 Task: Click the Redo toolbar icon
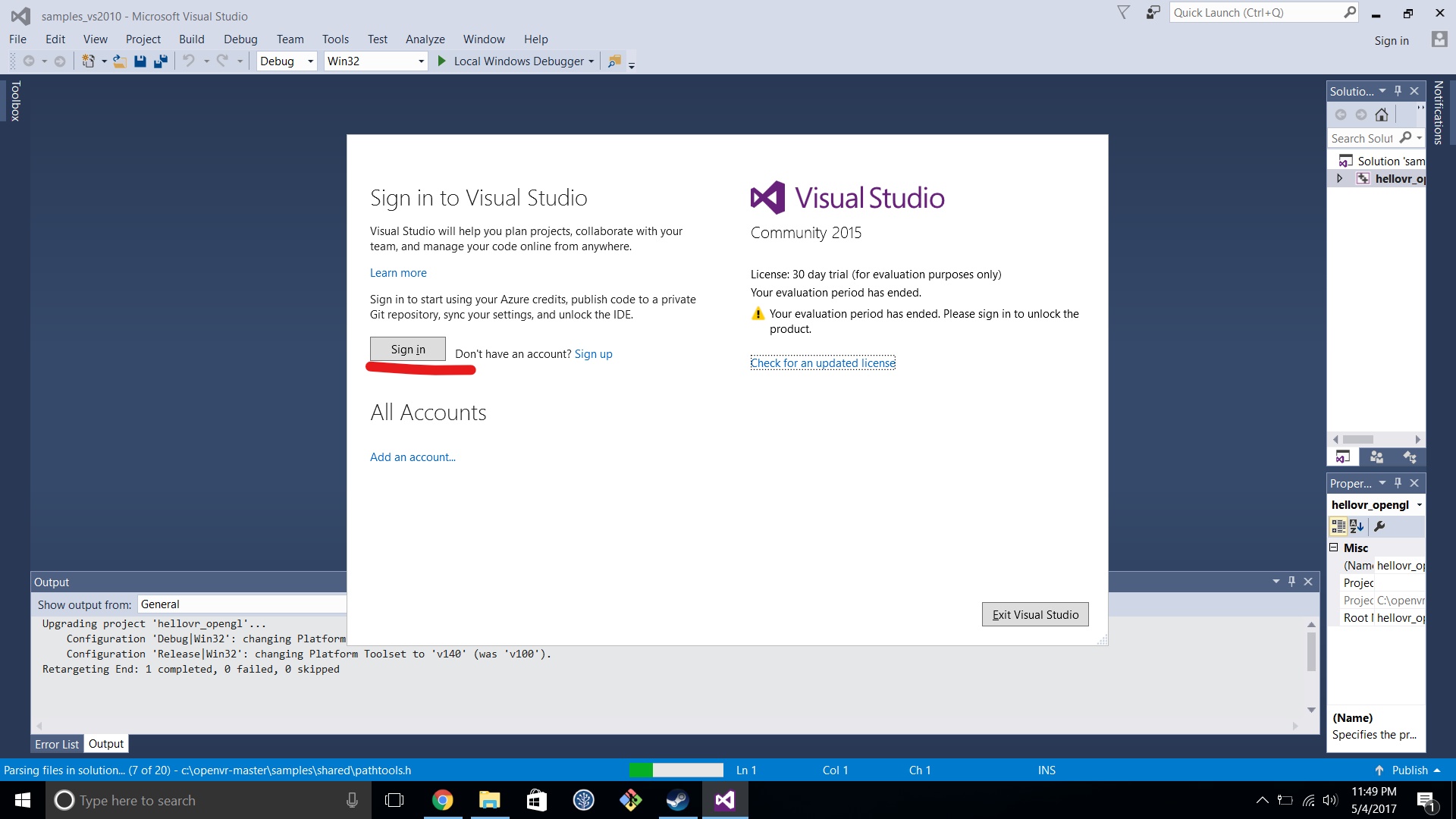222,61
